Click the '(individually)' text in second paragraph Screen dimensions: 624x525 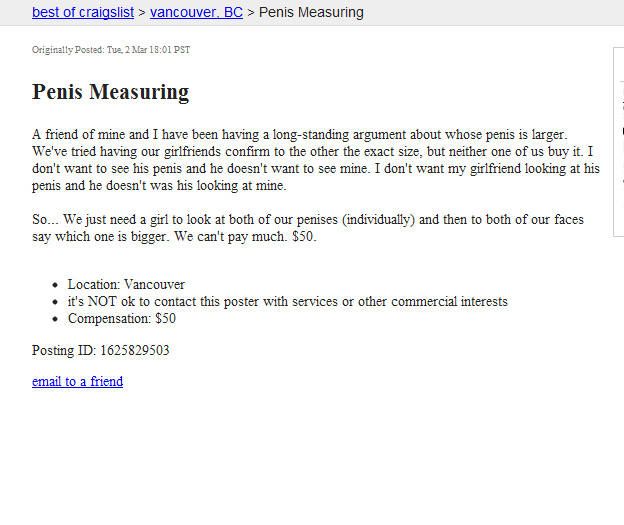point(378,220)
